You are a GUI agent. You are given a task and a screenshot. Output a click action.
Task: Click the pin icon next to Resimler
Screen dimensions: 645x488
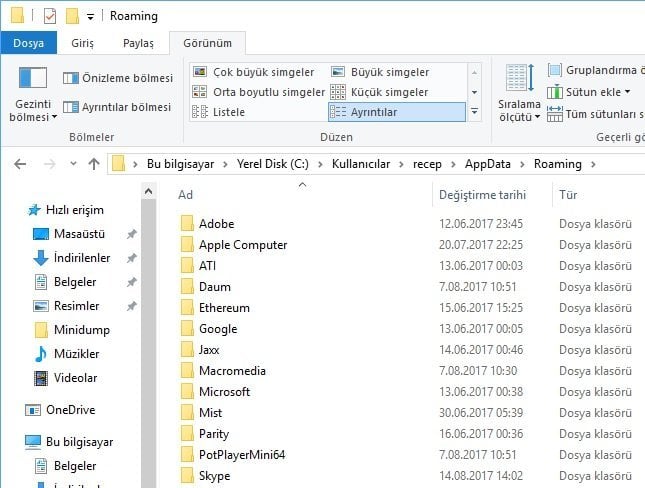(x=131, y=306)
